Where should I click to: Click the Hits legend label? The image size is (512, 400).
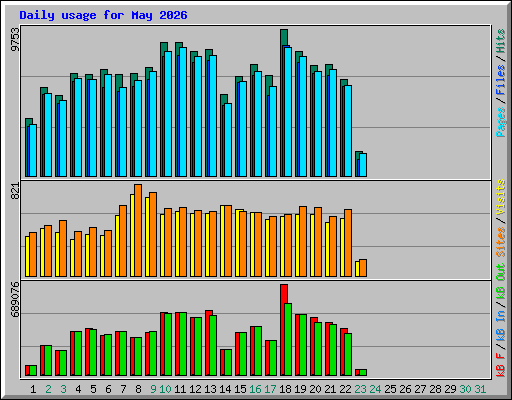501,41
